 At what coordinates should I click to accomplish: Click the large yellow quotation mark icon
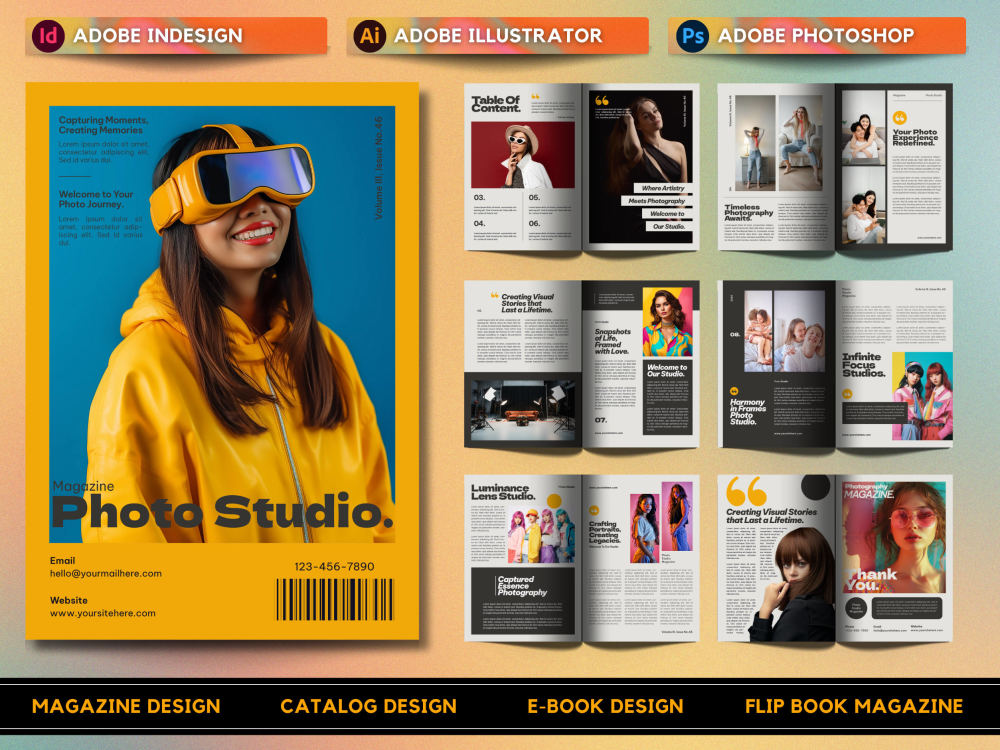746,491
